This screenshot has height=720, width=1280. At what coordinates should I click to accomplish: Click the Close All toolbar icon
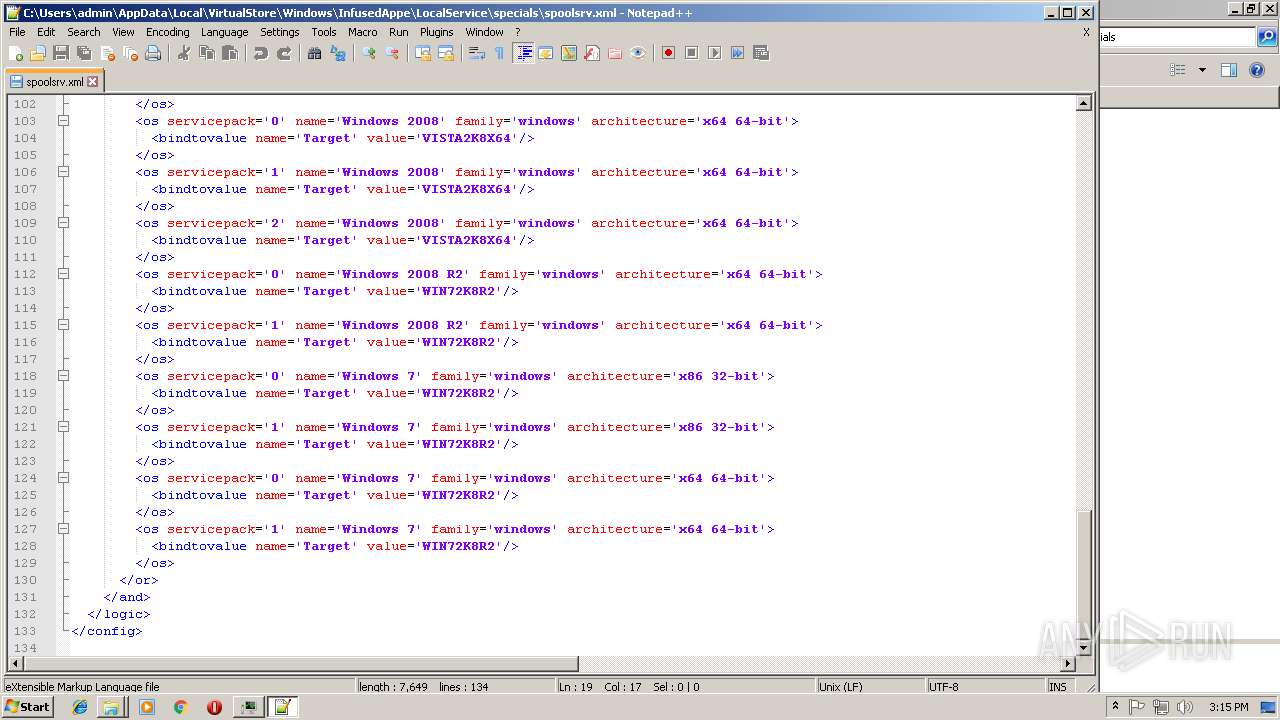pyautogui.click(x=130, y=53)
